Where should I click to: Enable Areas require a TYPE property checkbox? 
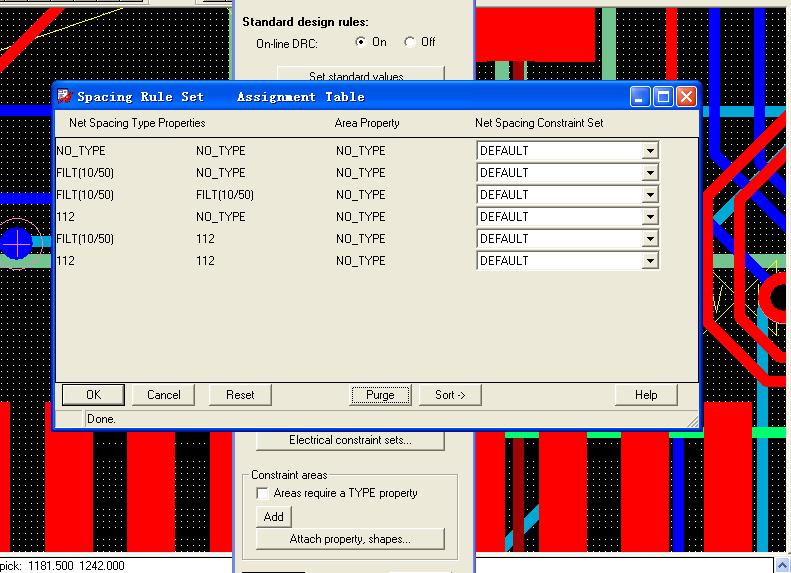point(262,493)
